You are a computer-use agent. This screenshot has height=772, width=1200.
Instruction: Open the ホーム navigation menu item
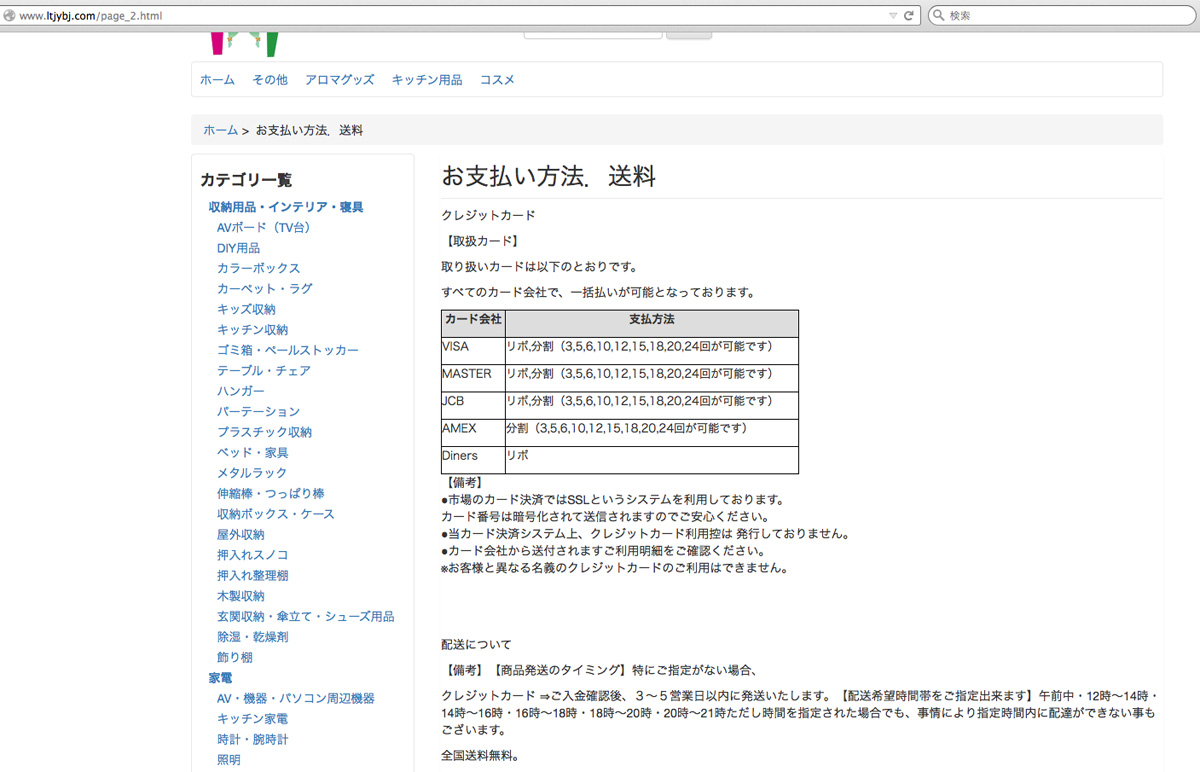click(x=217, y=80)
